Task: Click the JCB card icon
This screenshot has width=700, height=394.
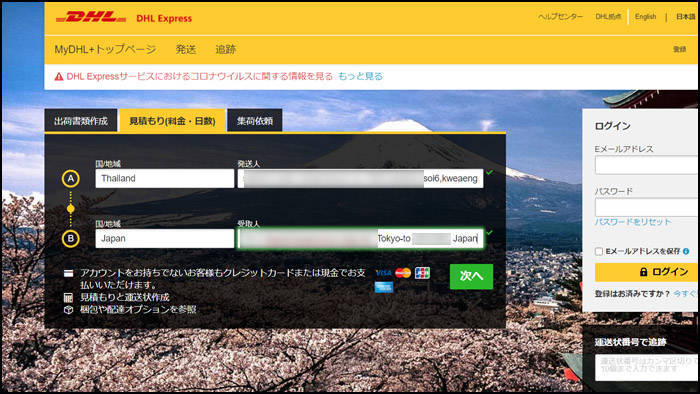Action: click(422, 273)
